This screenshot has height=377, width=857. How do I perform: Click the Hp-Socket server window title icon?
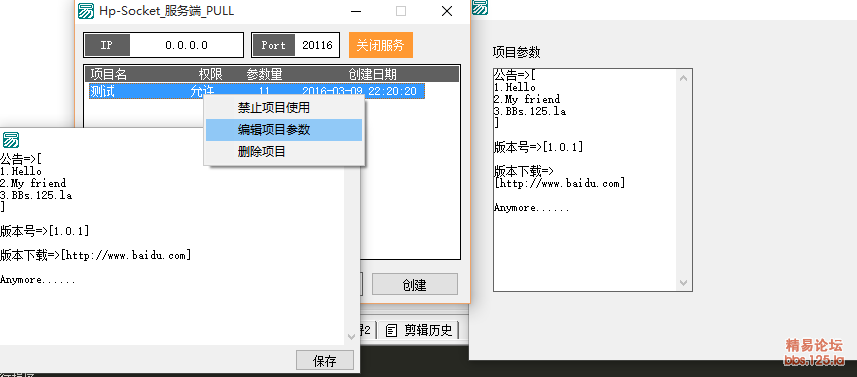point(86,11)
